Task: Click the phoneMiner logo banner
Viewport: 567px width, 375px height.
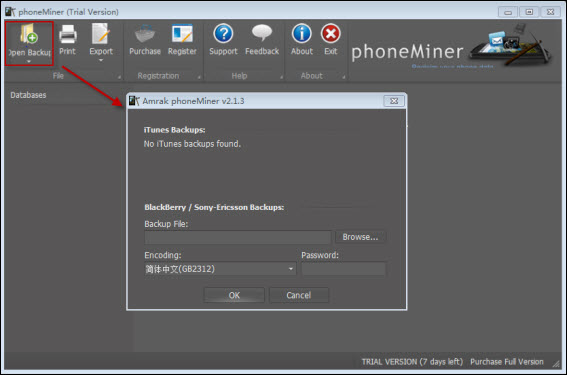Action: click(451, 46)
